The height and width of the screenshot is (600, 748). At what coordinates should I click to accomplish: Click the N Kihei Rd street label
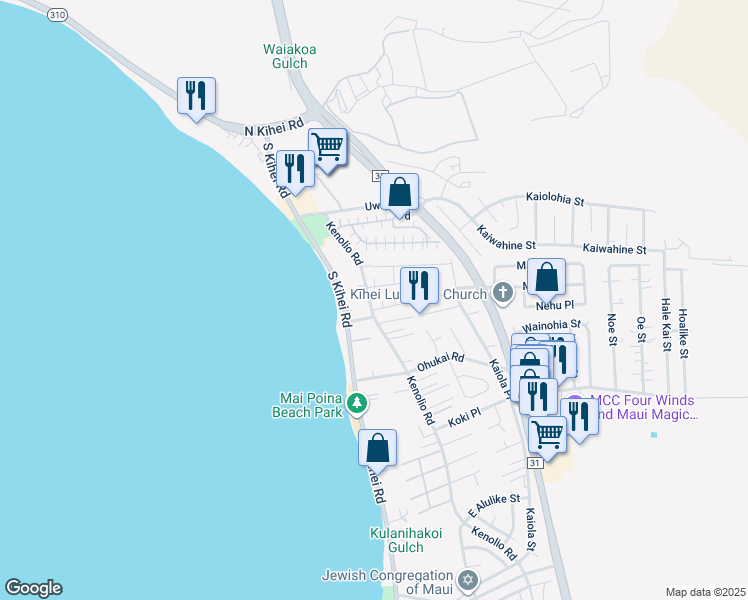pos(274,127)
